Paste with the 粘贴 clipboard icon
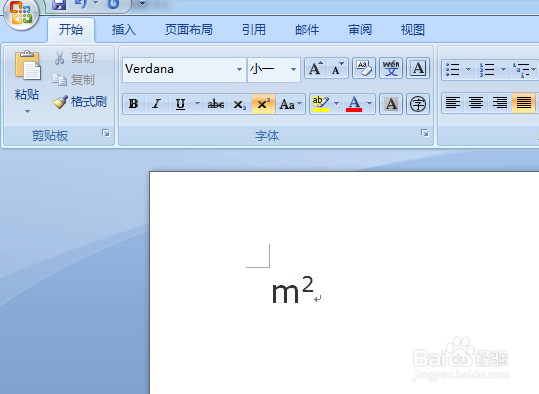Image resolution: width=539 pixels, height=394 pixels. click(28, 65)
